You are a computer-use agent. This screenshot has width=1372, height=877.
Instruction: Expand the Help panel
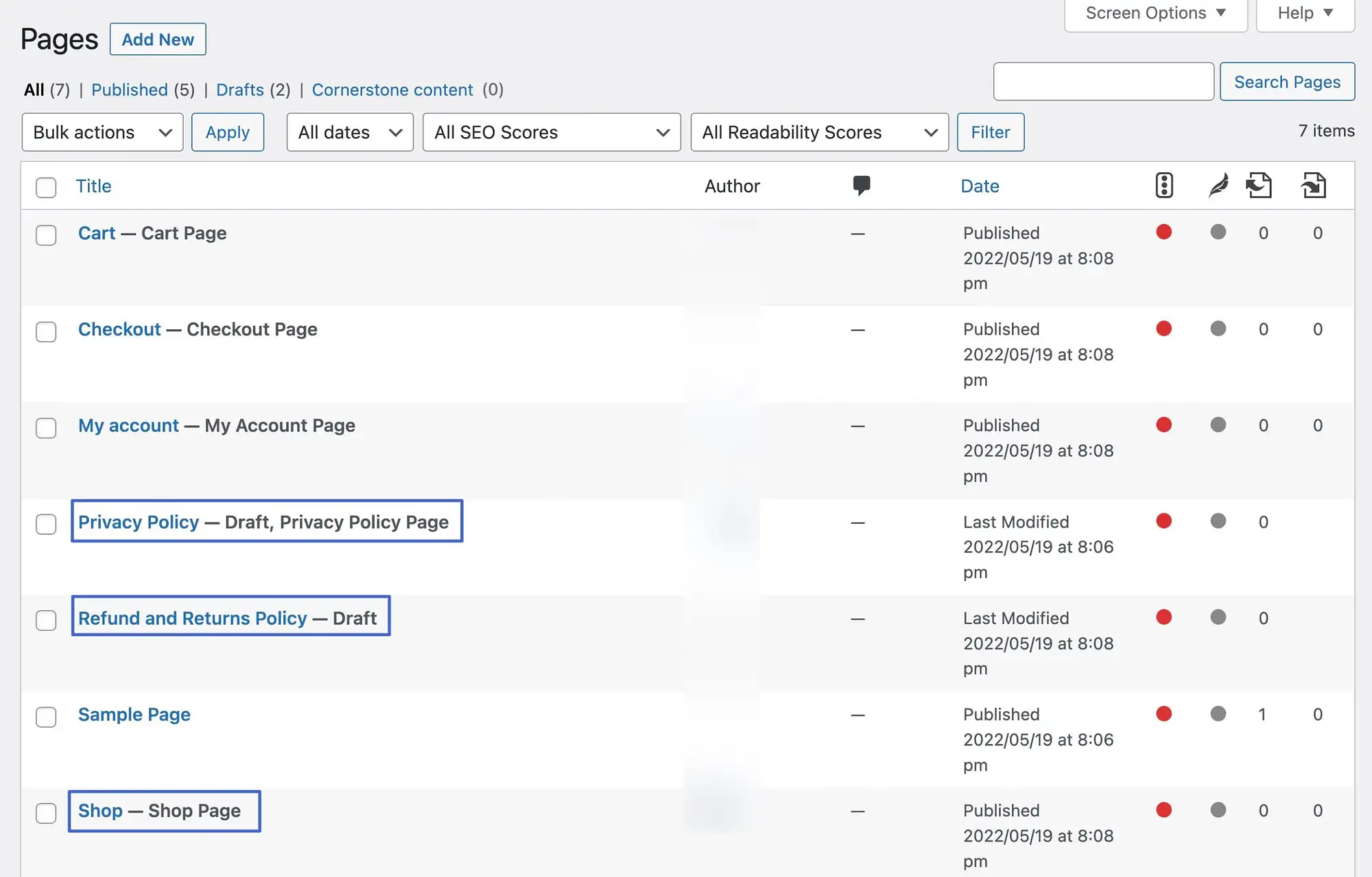1305,13
